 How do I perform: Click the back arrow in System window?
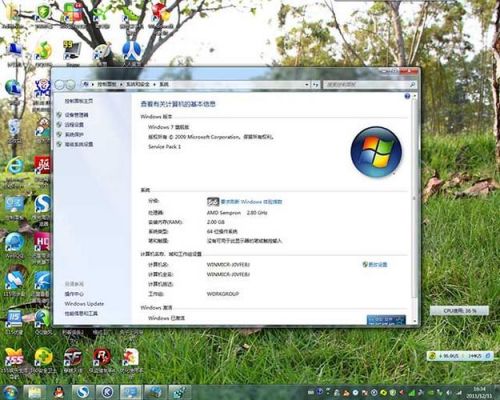point(59,85)
